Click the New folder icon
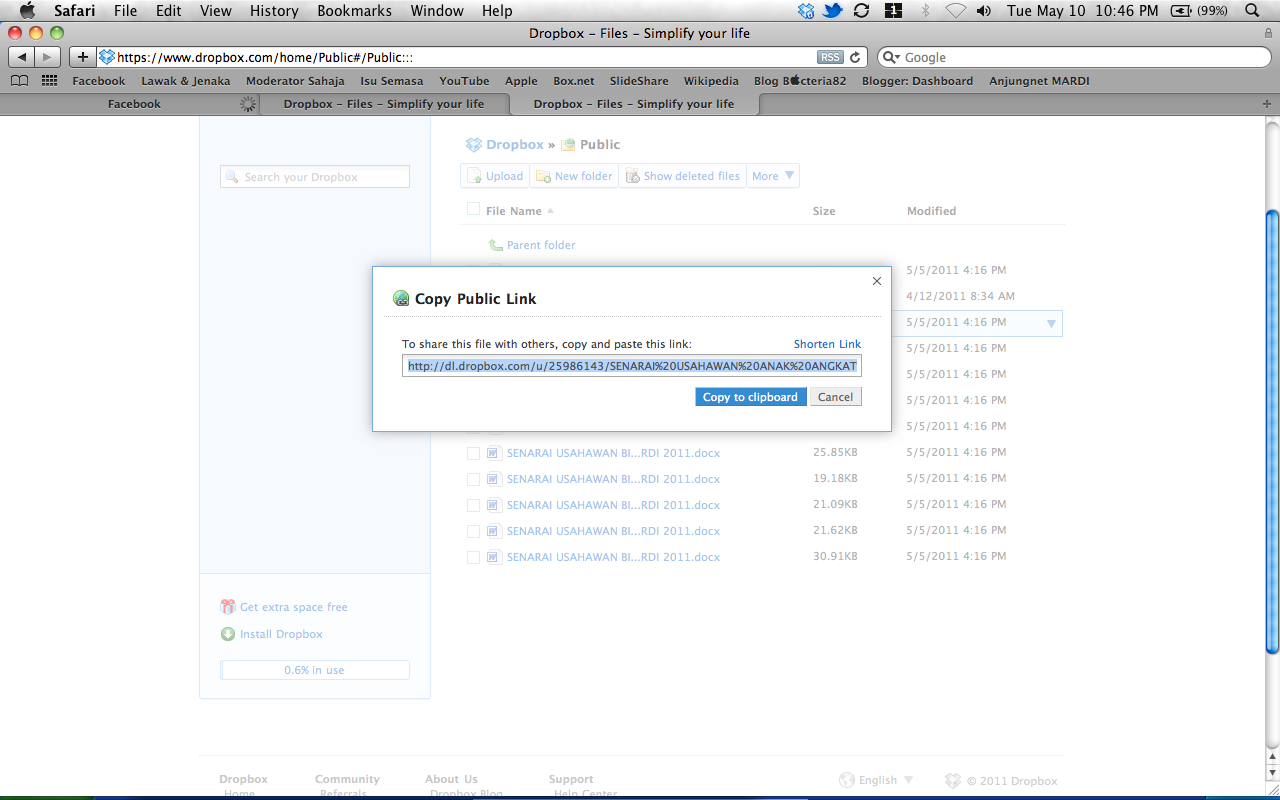1280x800 pixels. (x=543, y=176)
